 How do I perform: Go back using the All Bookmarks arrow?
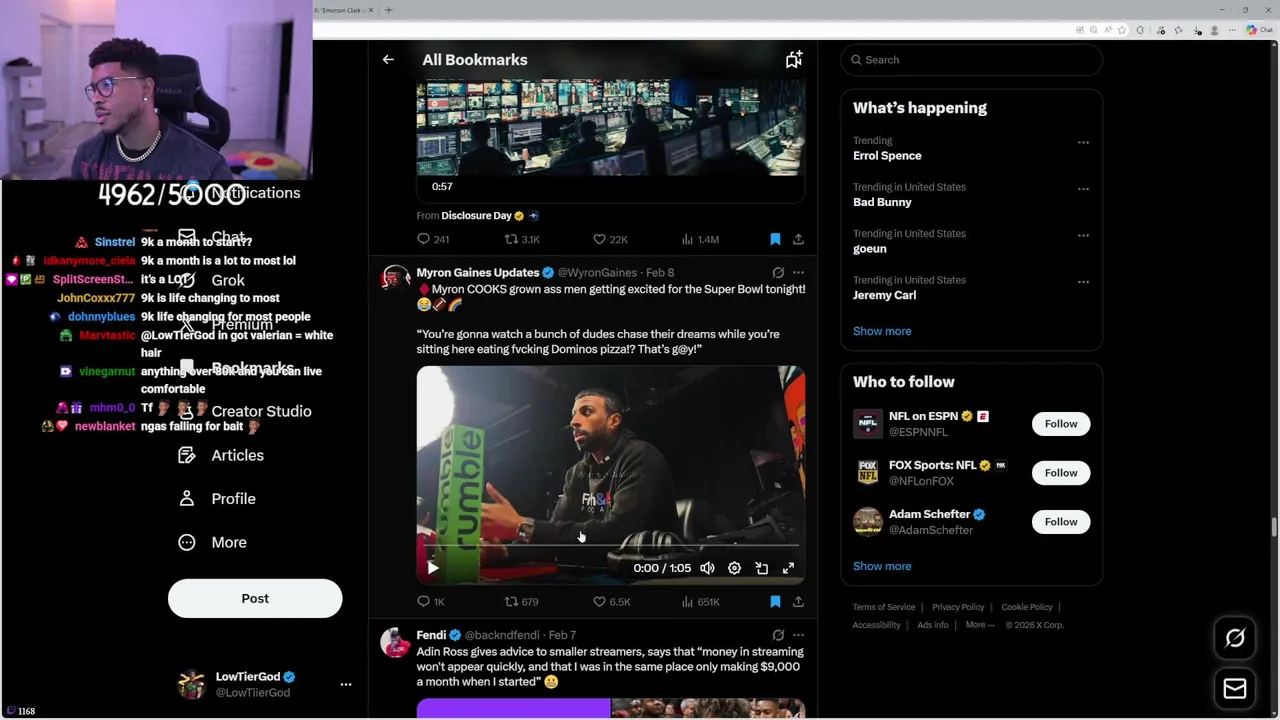pyautogui.click(x=388, y=60)
